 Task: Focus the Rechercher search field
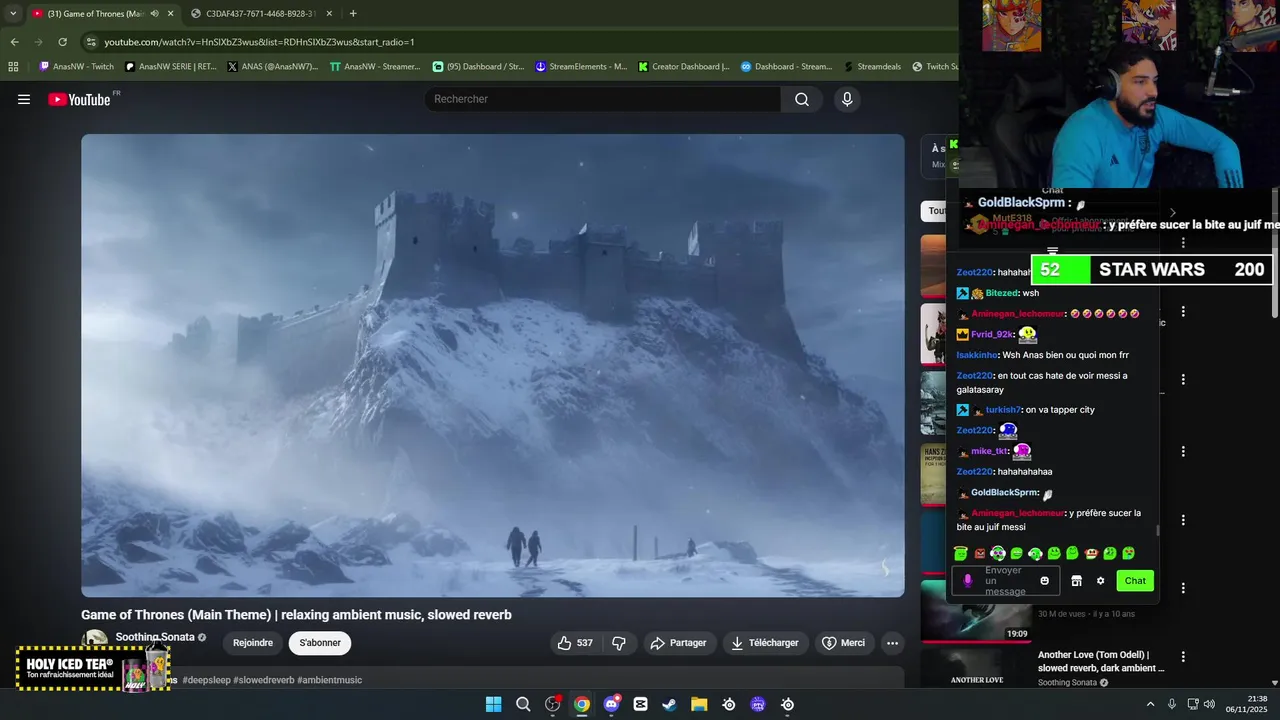pos(603,99)
